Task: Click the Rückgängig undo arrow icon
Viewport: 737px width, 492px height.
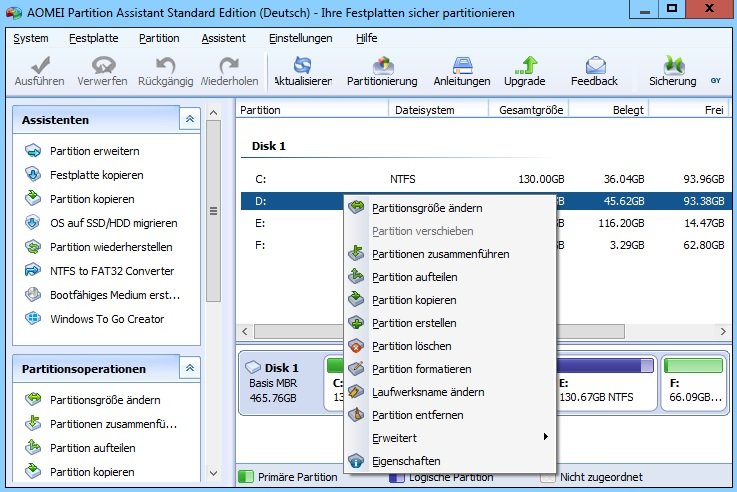Action: (165, 66)
